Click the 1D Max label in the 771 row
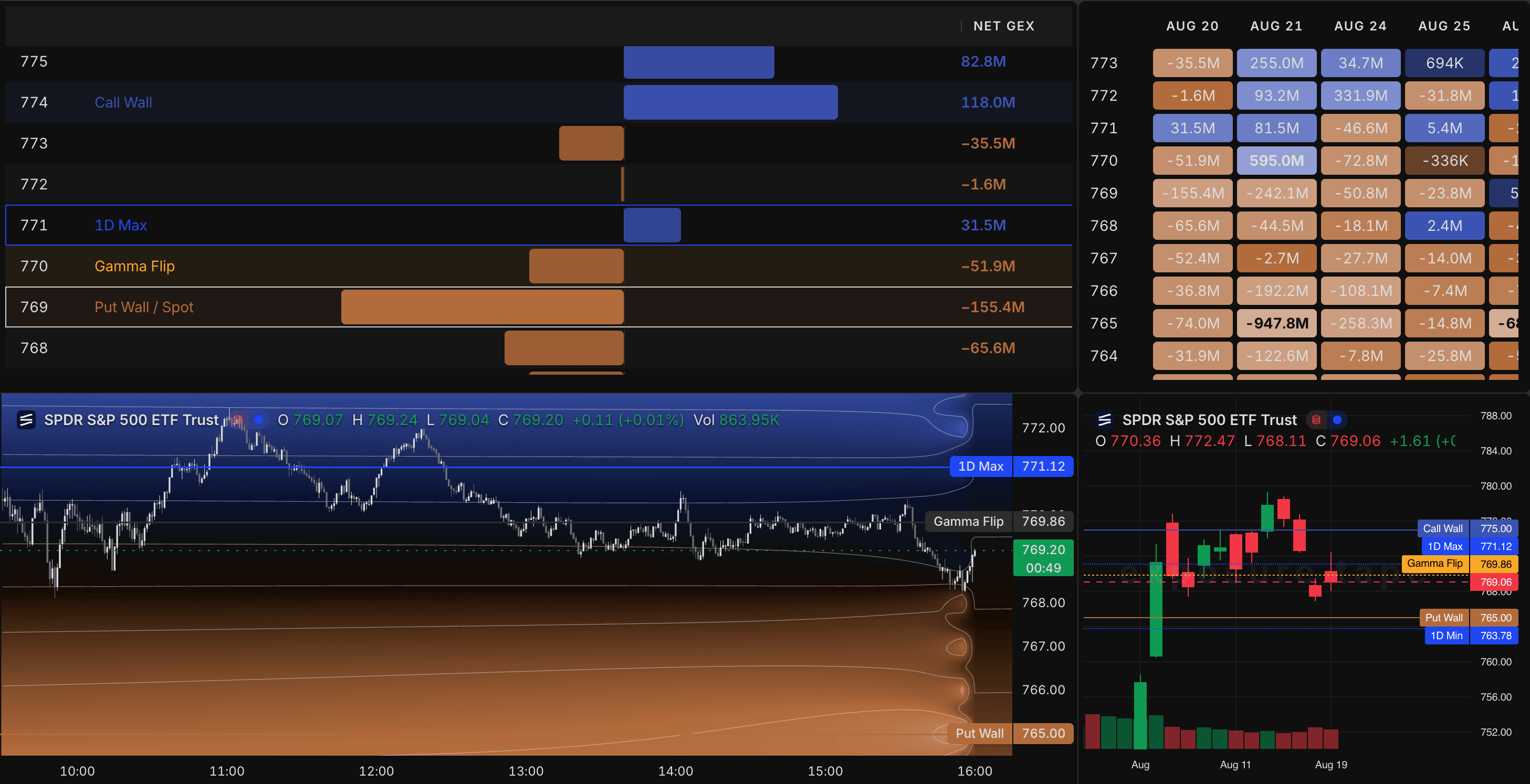The width and height of the screenshot is (1530, 784). coord(121,226)
